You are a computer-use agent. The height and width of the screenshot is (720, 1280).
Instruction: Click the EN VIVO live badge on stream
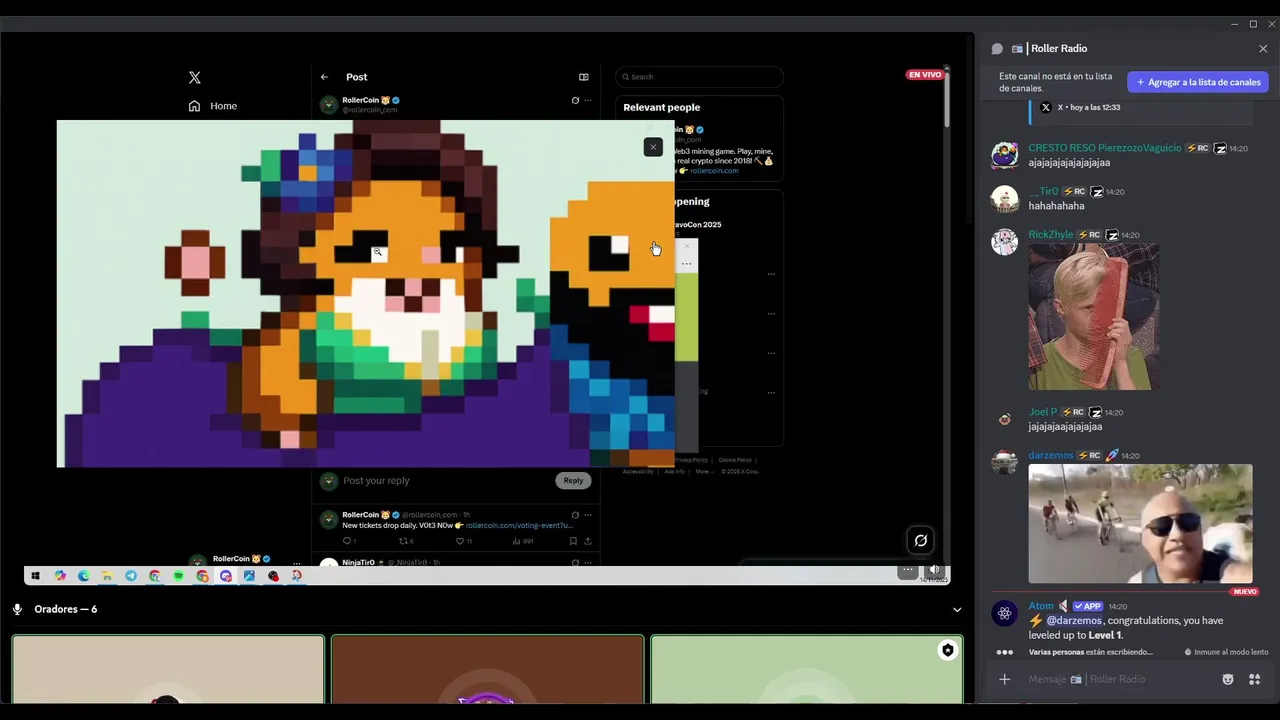[x=925, y=75]
